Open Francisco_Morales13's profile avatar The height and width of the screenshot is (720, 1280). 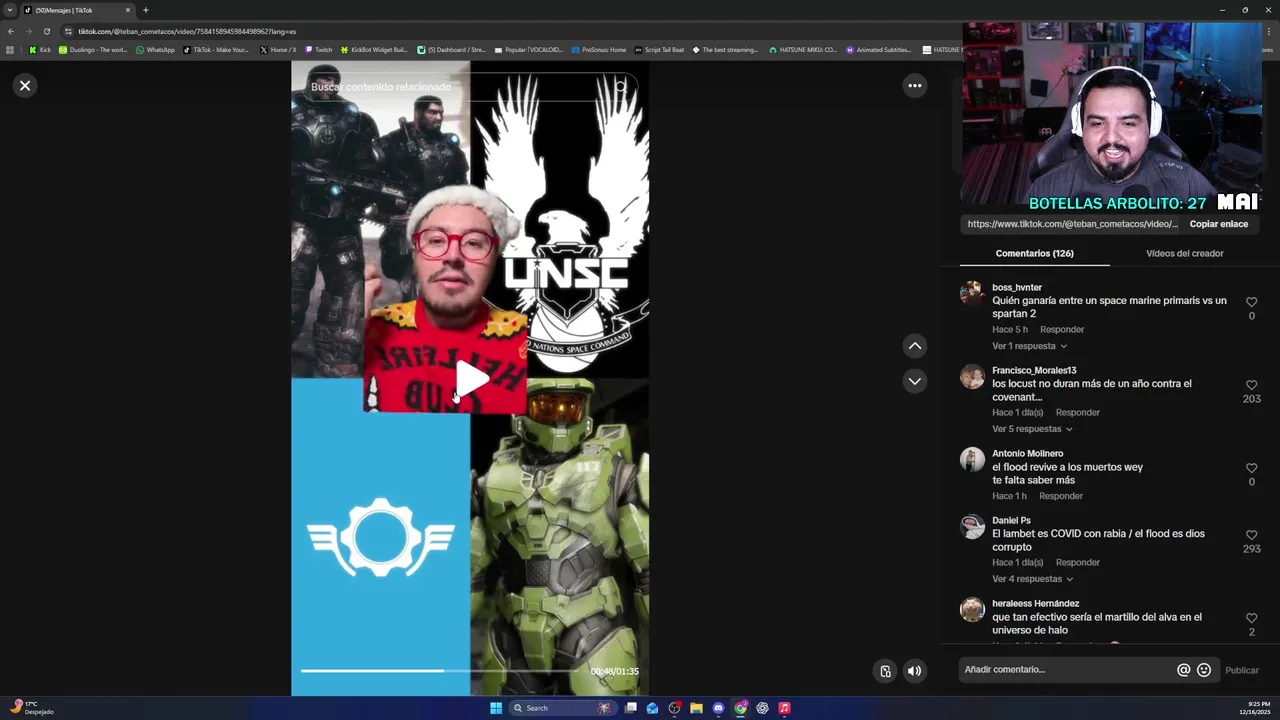pos(972,376)
